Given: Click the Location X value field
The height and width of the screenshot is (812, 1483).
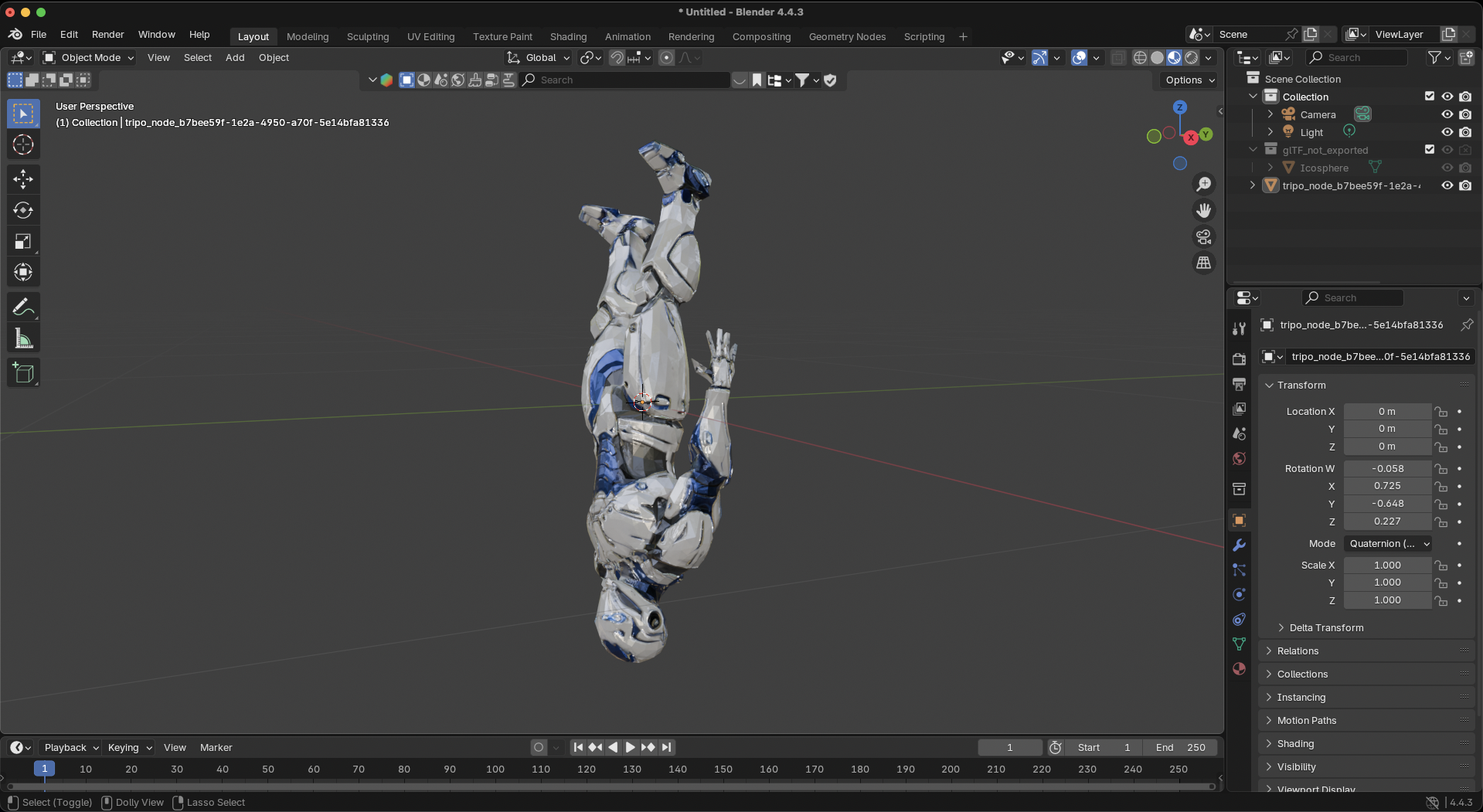Looking at the screenshot, I should pos(1386,412).
